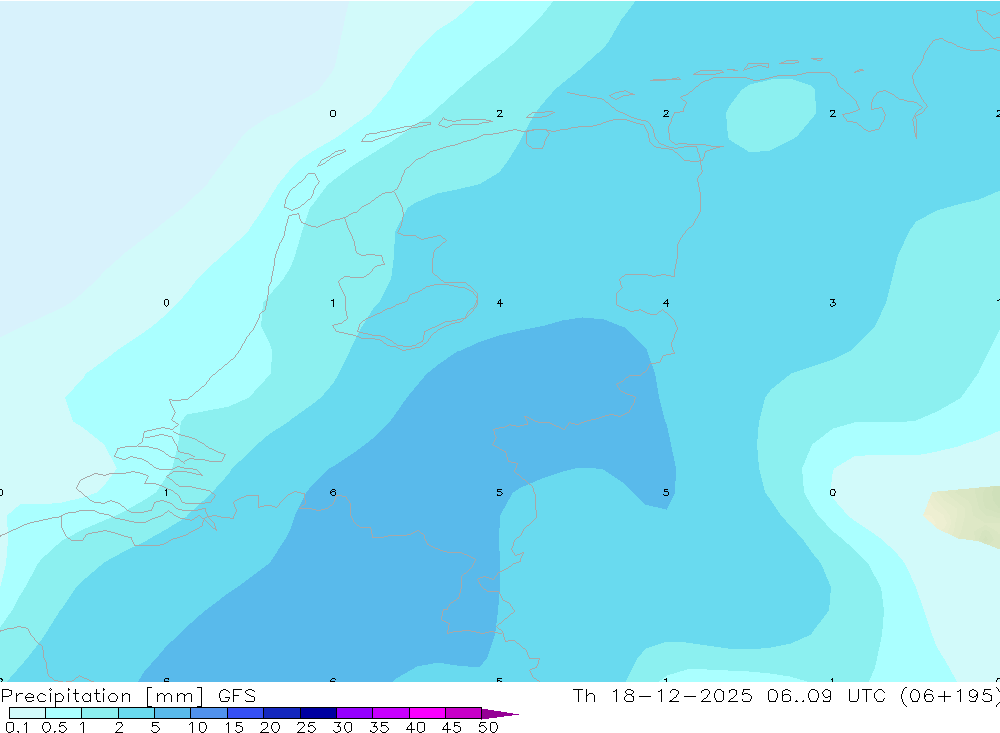Click the '0.5' legend scale label
1000x733 pixels.
tap(54, 727)
